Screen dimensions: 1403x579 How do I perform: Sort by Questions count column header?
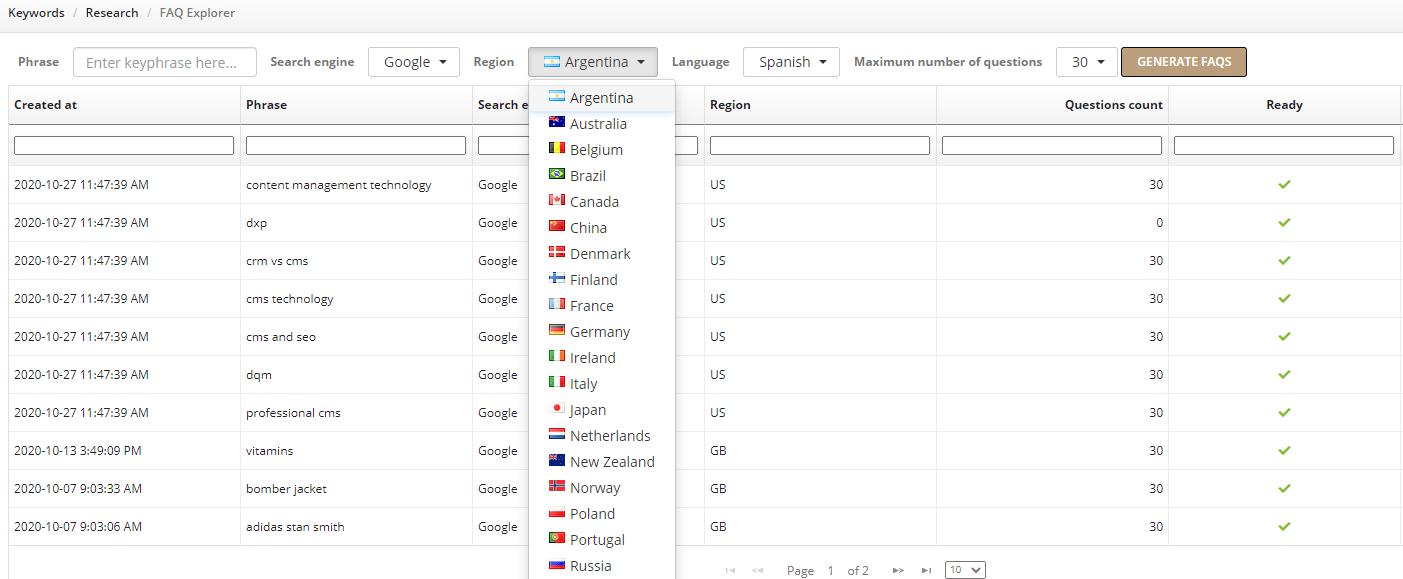pyautogui.click(x=1053, y=105)
